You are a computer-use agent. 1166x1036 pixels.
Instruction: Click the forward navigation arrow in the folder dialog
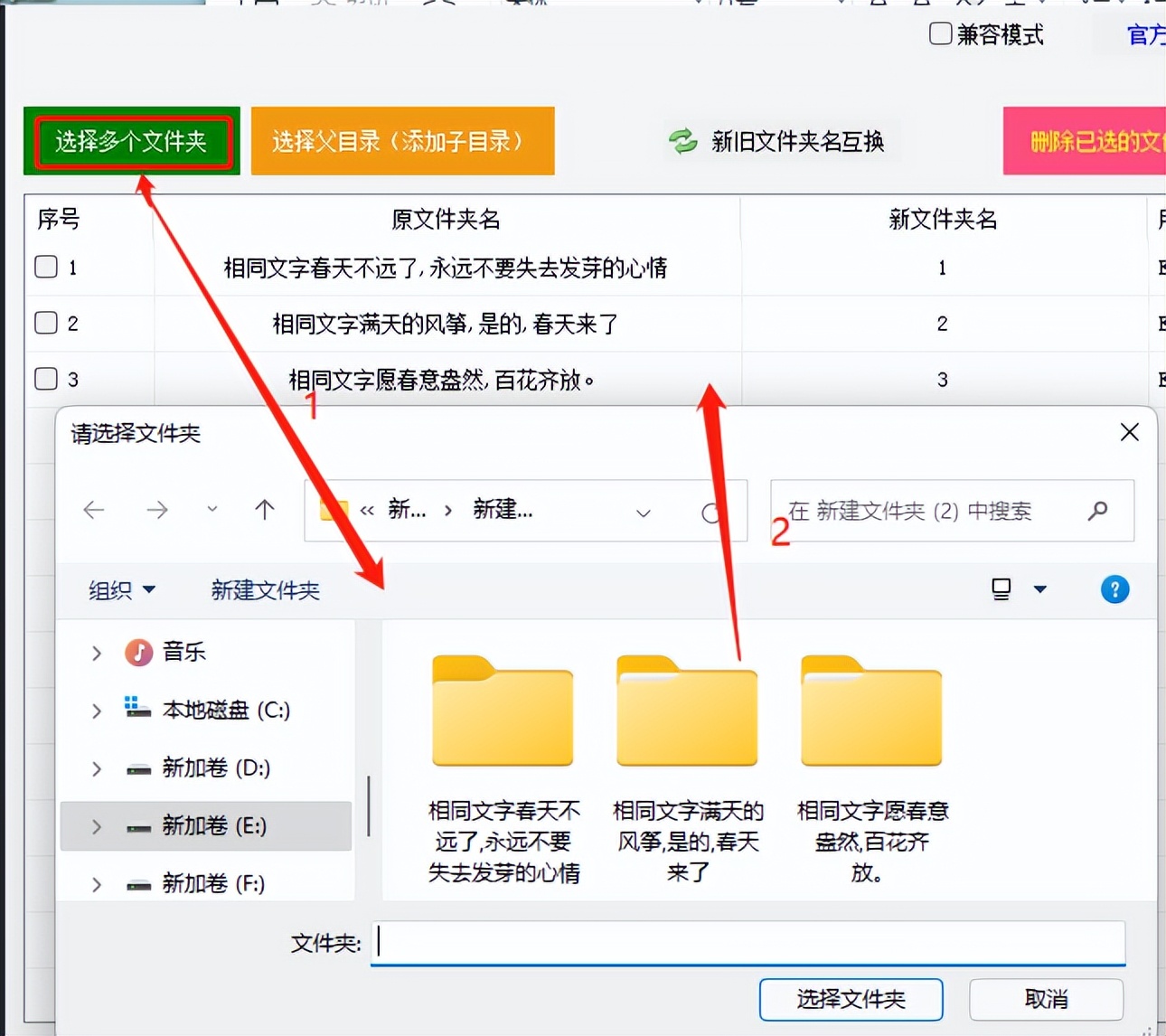pyautogui.click(x=158, y=510)
